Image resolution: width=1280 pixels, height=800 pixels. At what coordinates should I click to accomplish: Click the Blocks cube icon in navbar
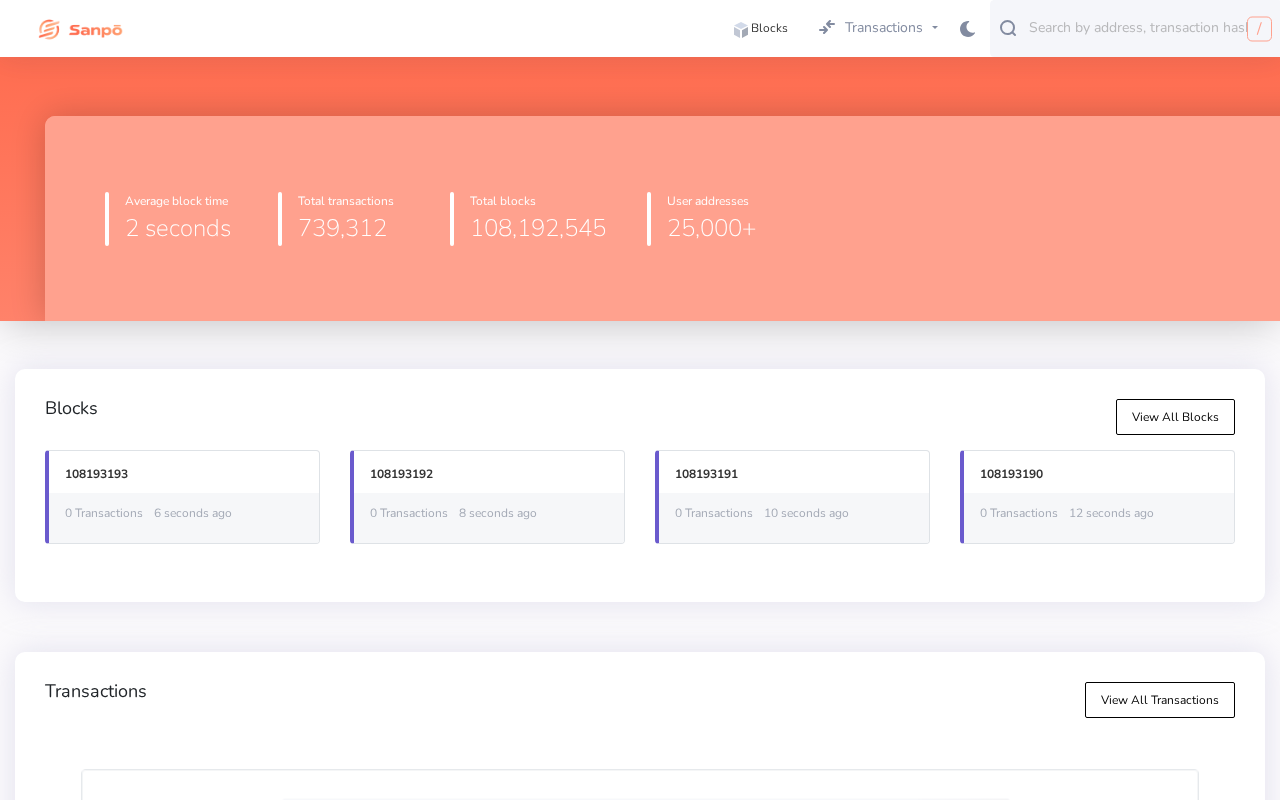pyautogui.click(x=741, y=30)
